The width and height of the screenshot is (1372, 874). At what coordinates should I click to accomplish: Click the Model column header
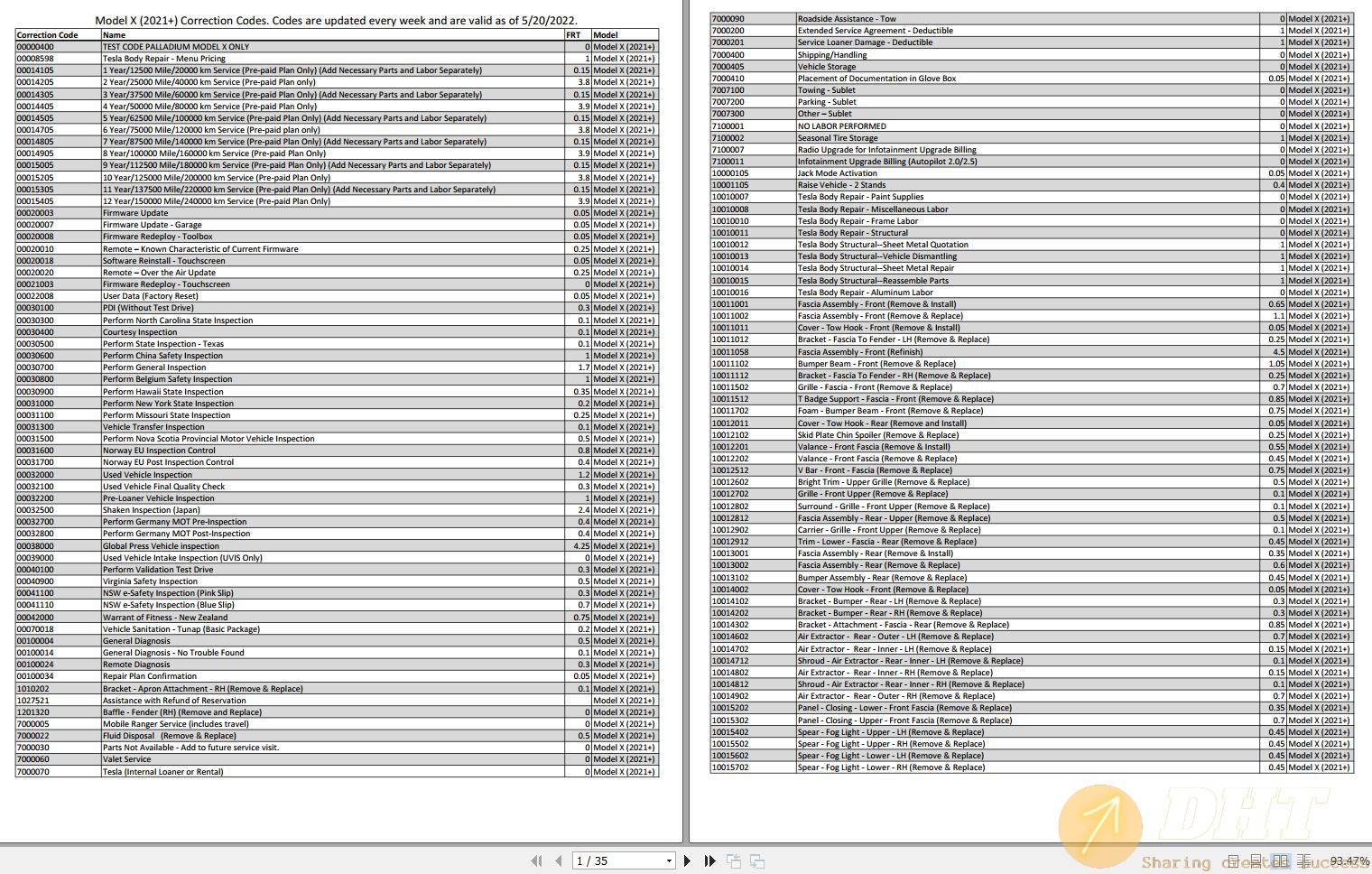pos(606,34)
